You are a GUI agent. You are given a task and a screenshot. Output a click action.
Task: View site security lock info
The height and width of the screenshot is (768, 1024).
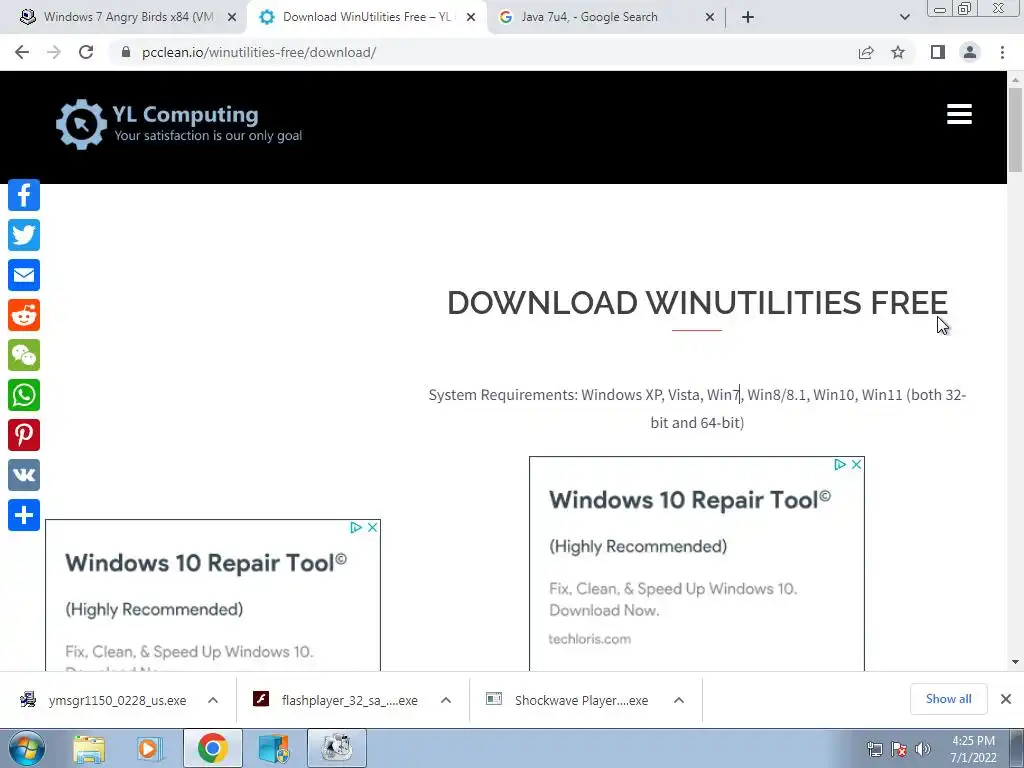(126, 52)
